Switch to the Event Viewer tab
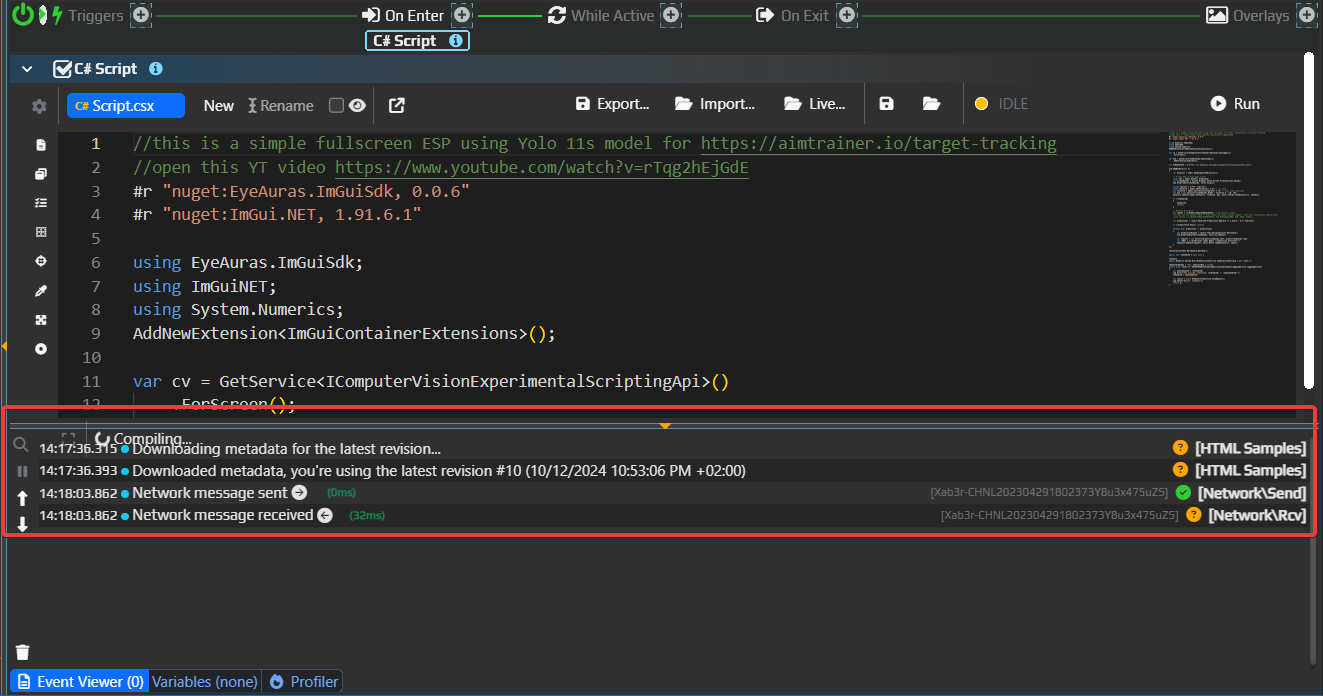The width and height of the screenshot is (1323, 696). tap(79, 682)
